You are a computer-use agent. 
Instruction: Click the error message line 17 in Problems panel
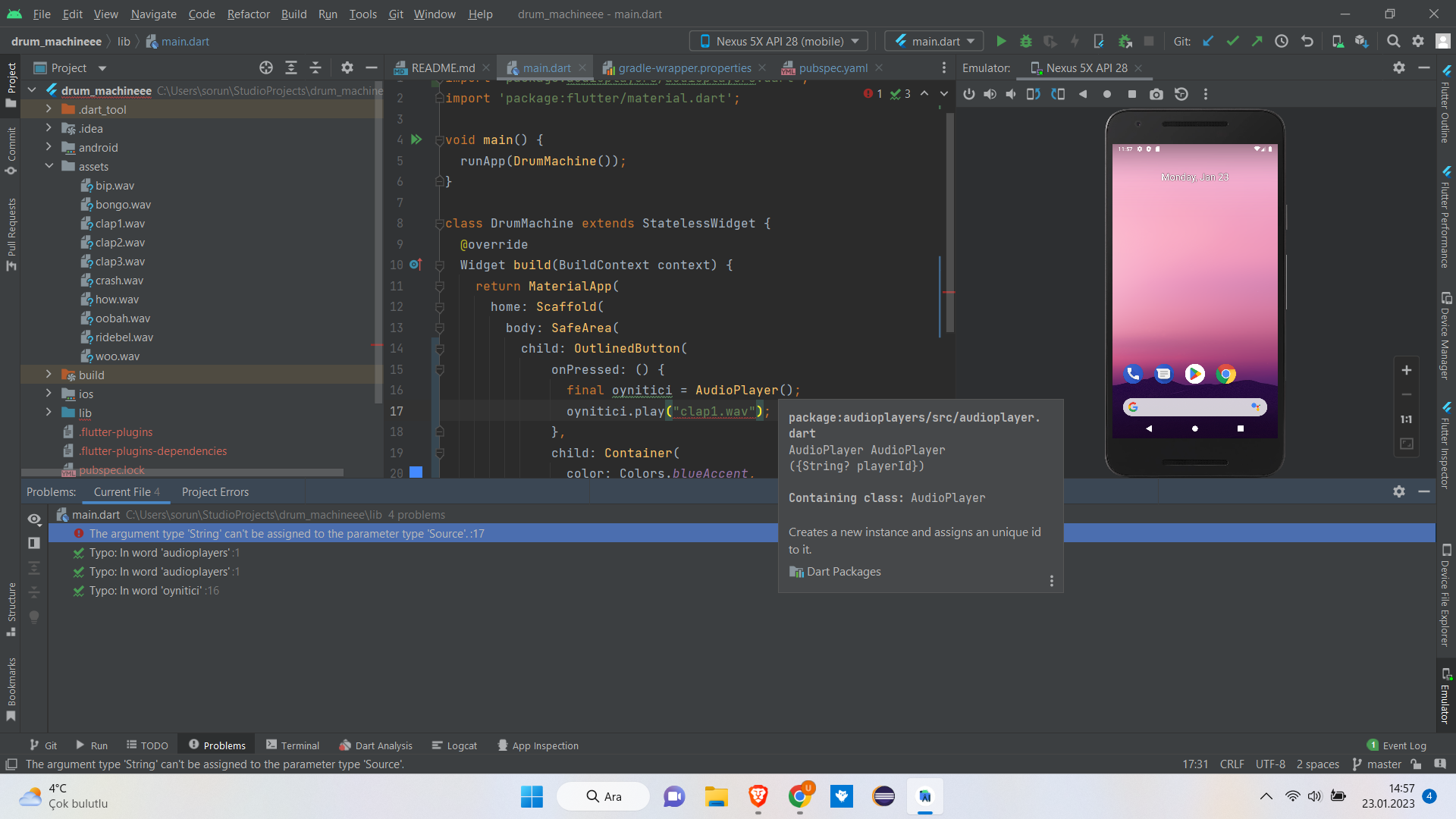point(286,533)
